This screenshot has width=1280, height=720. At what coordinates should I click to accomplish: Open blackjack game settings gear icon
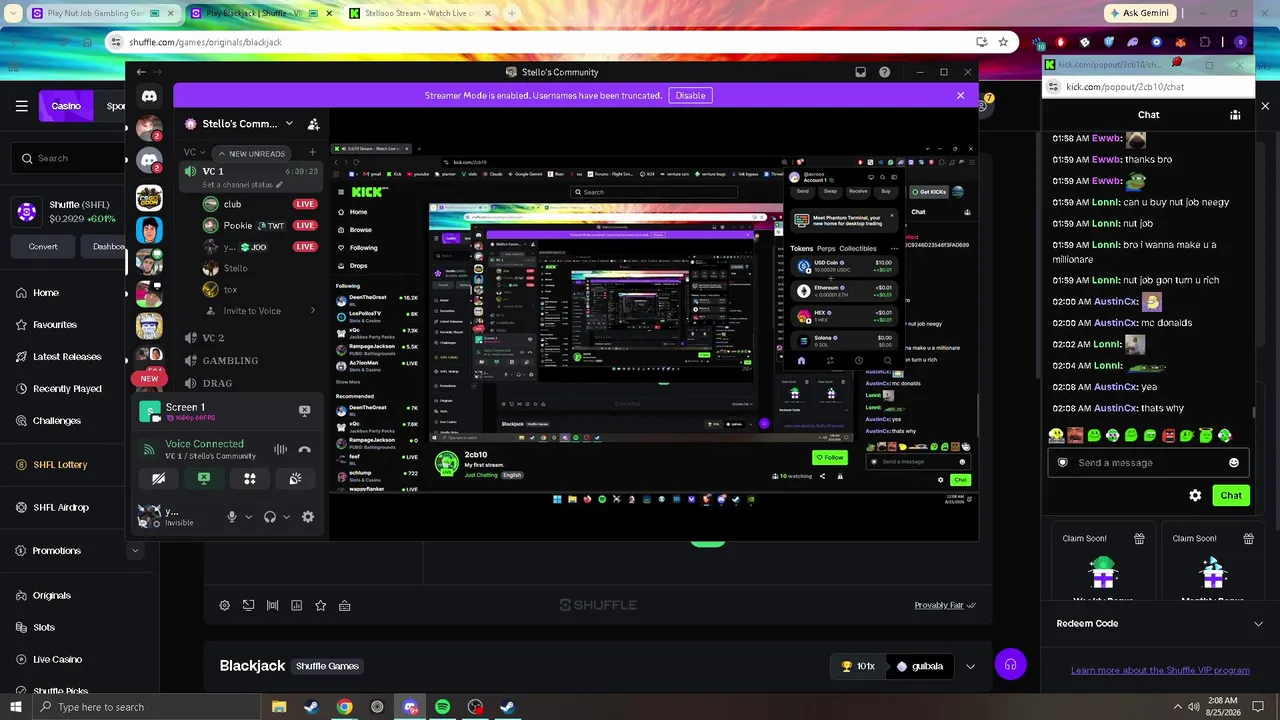[224, 605]
